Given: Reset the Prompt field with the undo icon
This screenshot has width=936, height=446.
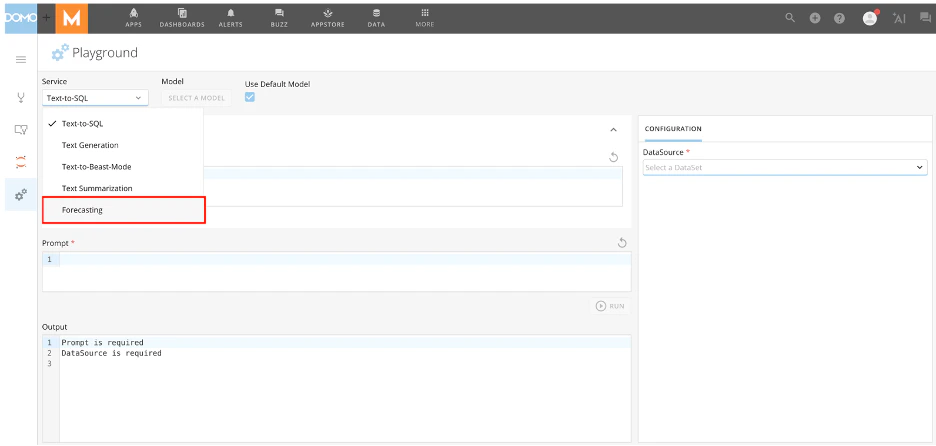Looking at the screenshot, I should tap(621, 242).
